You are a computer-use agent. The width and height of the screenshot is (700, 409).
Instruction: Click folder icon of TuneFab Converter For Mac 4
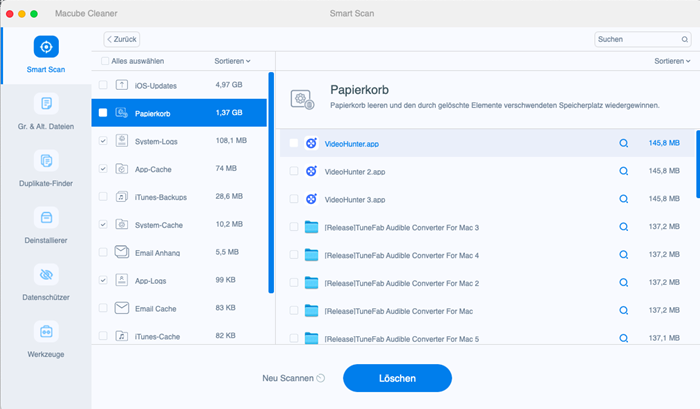click(x=311, y=255)
